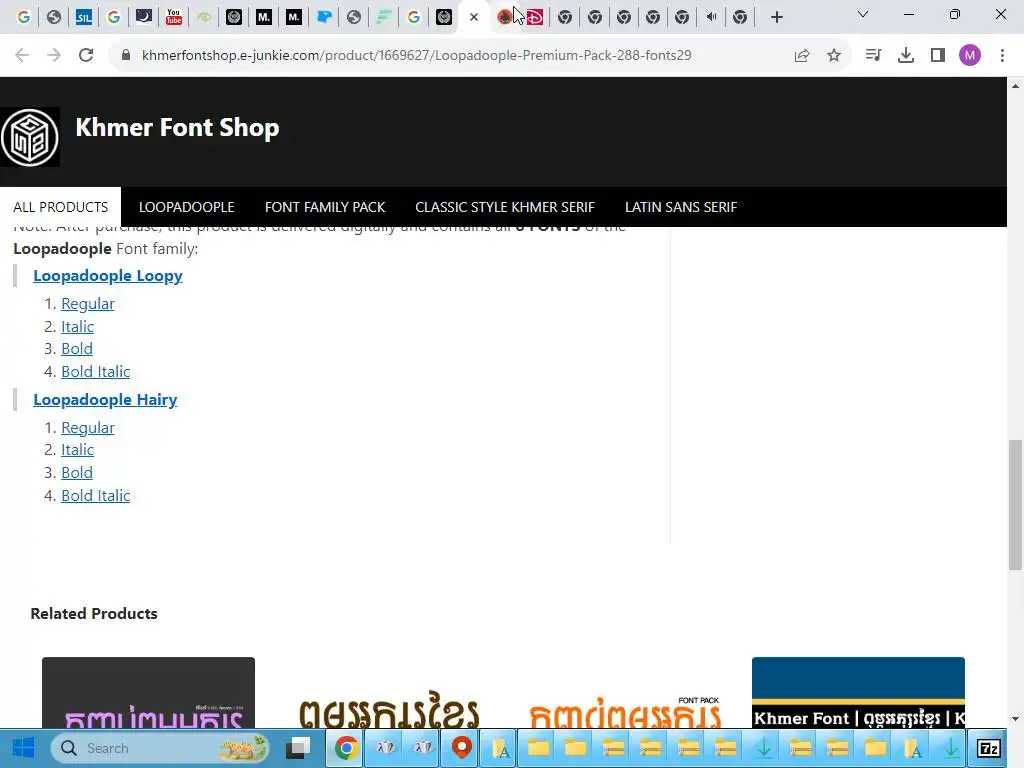This screenshot has width=1024, height=768.
Task: Click the page vertical scrollbar thumb
Action: coord(1015,505)
